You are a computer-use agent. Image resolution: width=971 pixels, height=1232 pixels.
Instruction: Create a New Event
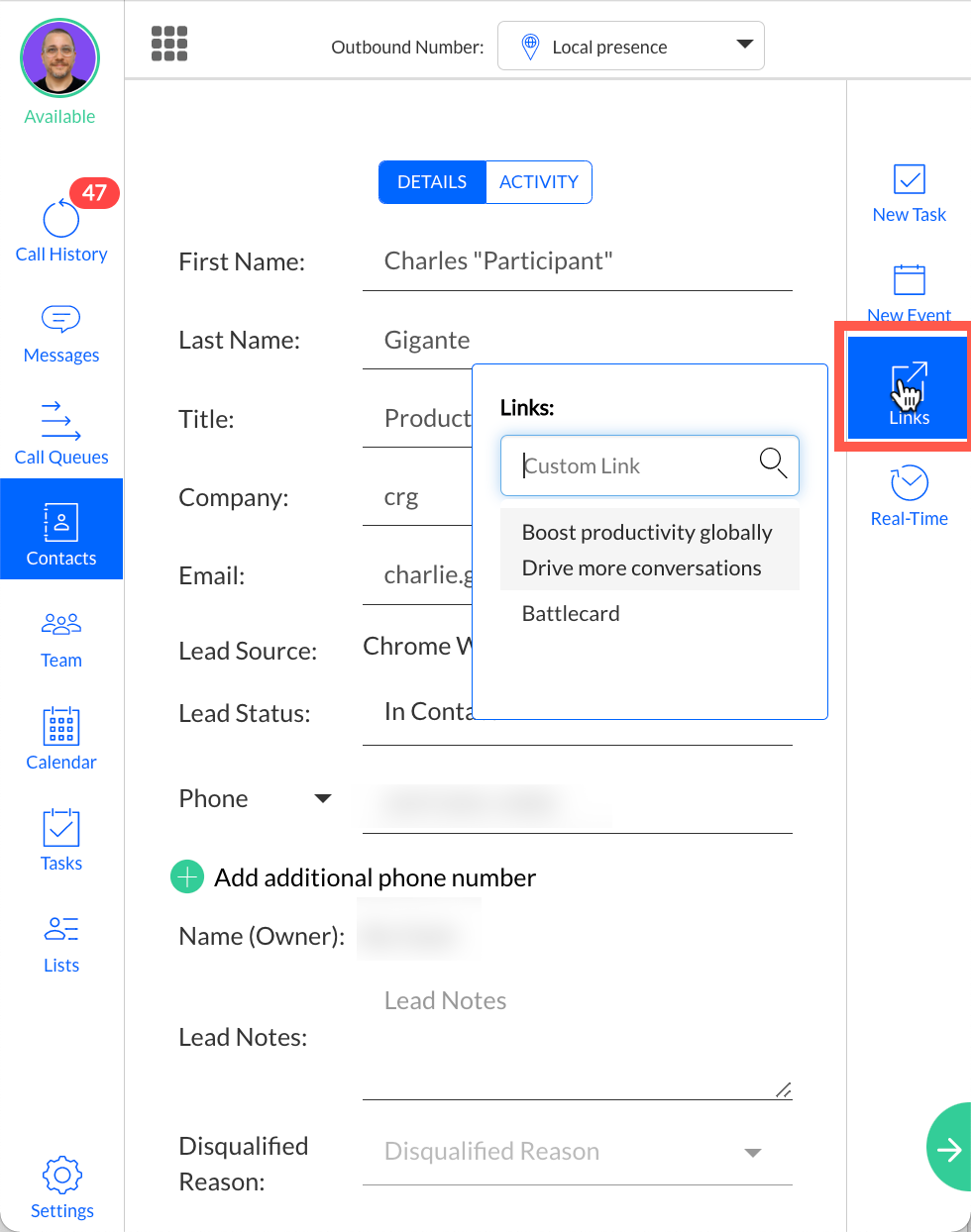click(x=910, y=293)
